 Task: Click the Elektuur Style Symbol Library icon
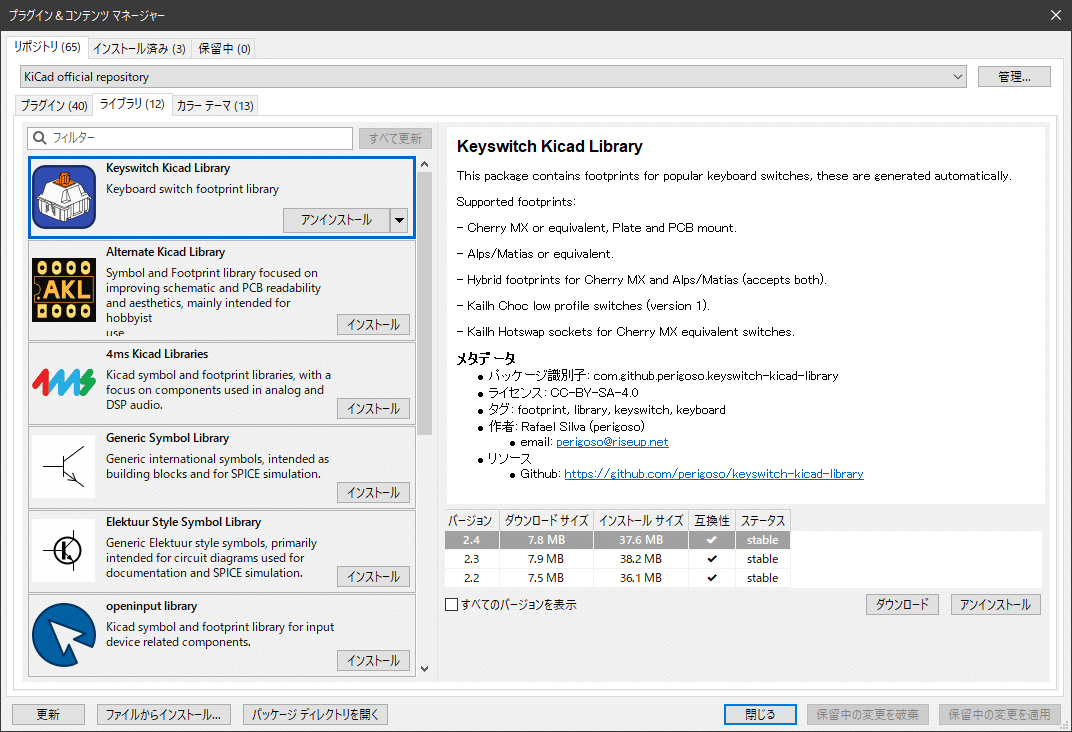point(64,550)
